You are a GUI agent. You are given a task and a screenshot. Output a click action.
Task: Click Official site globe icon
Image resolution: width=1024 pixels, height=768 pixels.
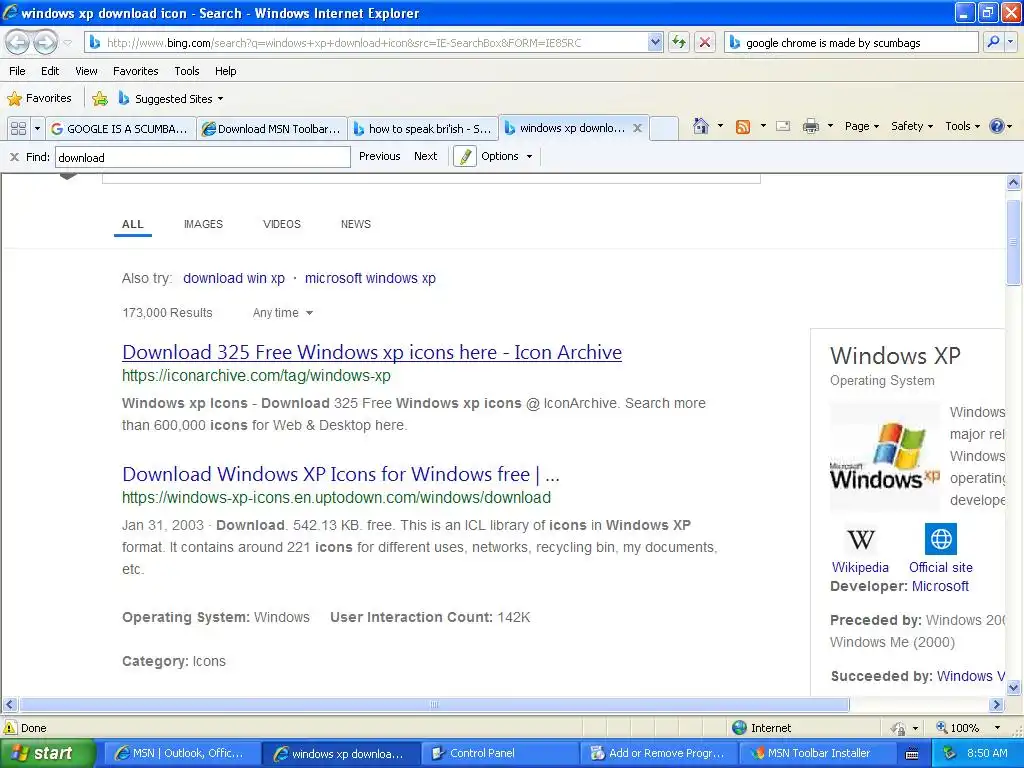tap(940, 539)
